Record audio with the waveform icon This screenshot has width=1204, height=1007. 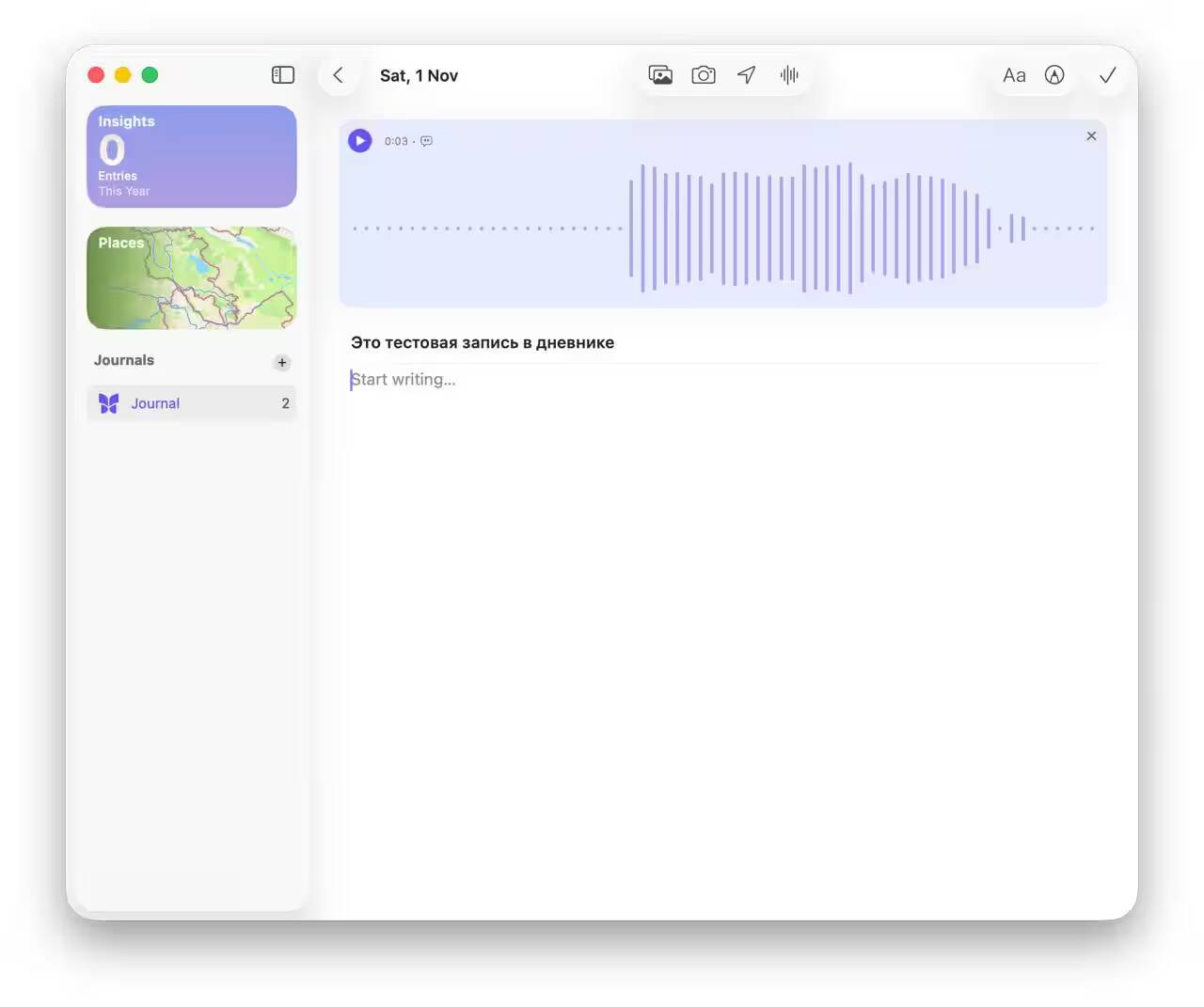point(789,75)
